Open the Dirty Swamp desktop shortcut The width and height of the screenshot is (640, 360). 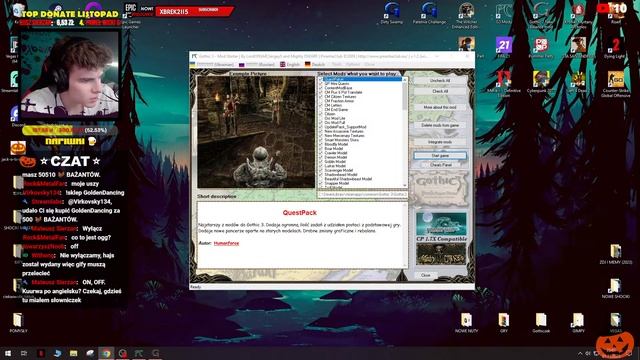(391, 13)
